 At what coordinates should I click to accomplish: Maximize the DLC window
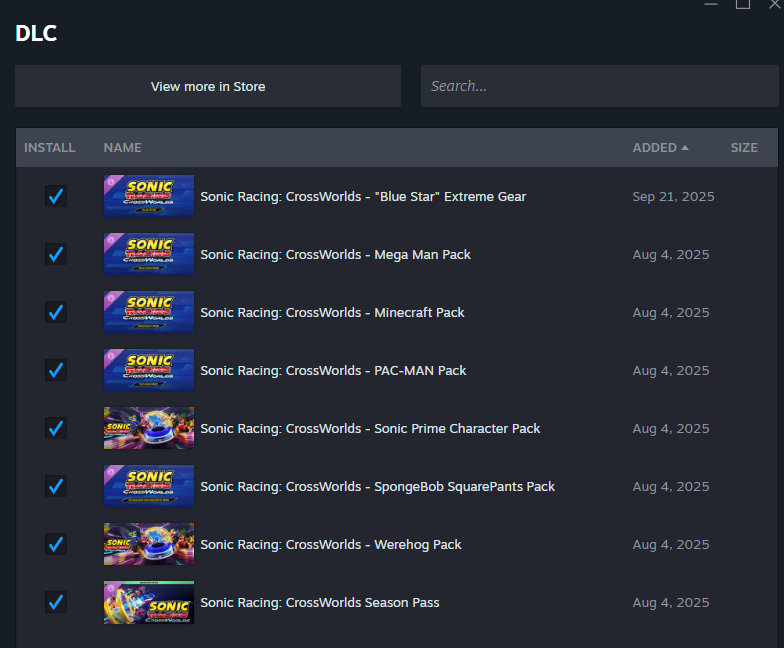742,4
